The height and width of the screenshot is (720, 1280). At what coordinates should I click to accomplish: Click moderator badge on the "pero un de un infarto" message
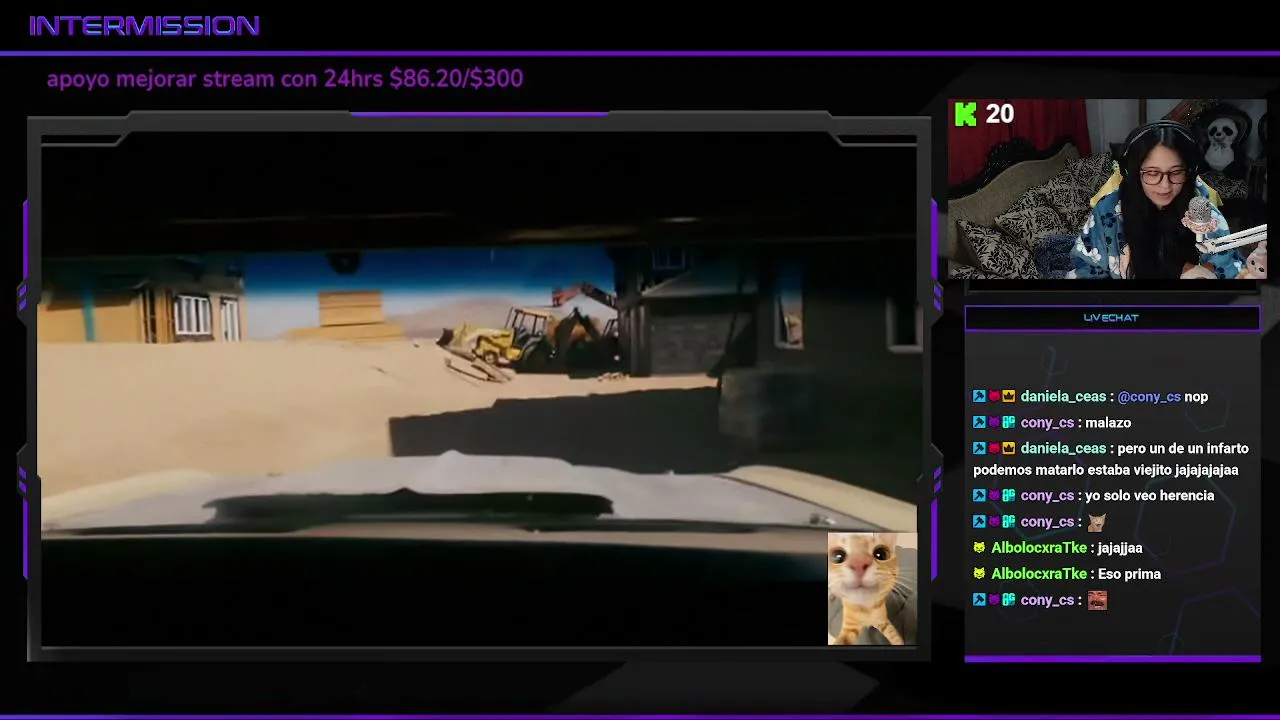[979, 449]
